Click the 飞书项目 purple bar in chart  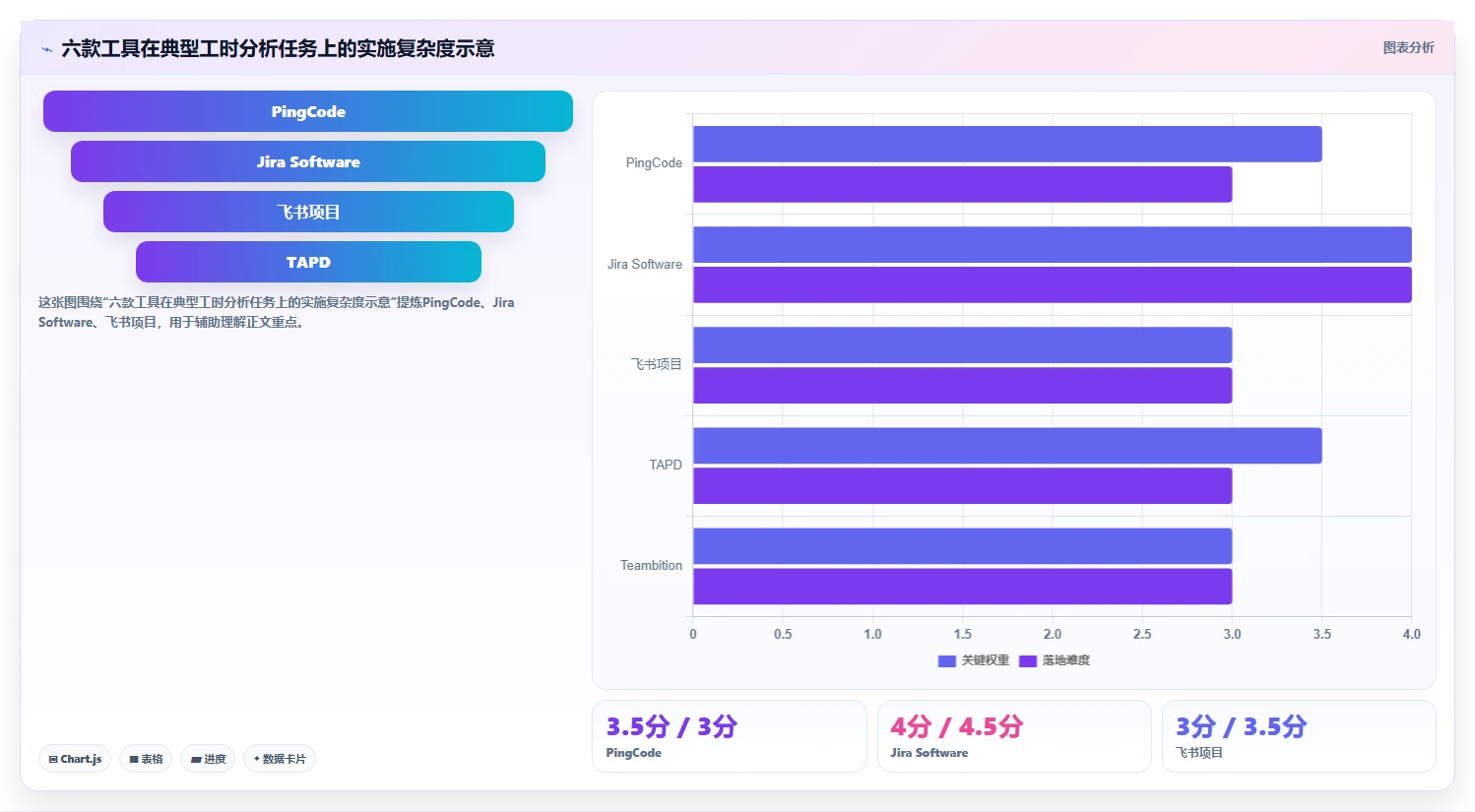tap(963, 385)
